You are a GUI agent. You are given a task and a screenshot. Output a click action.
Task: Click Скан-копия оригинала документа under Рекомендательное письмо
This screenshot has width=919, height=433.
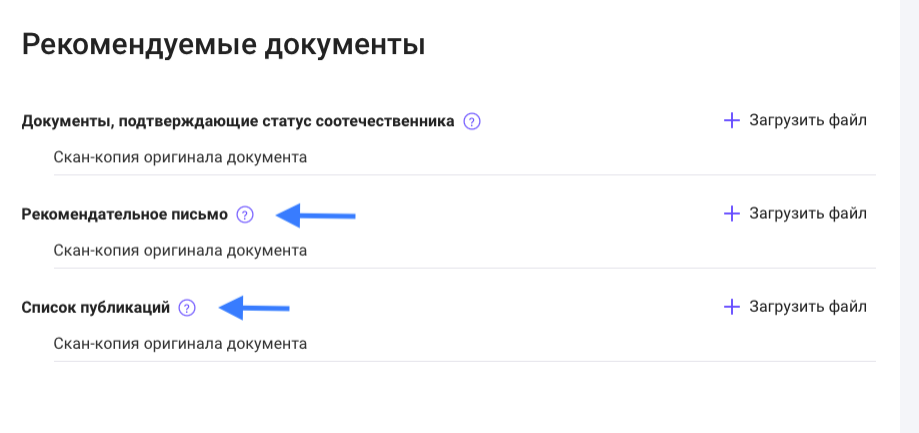pyautogui.click(x=180, y=250)
